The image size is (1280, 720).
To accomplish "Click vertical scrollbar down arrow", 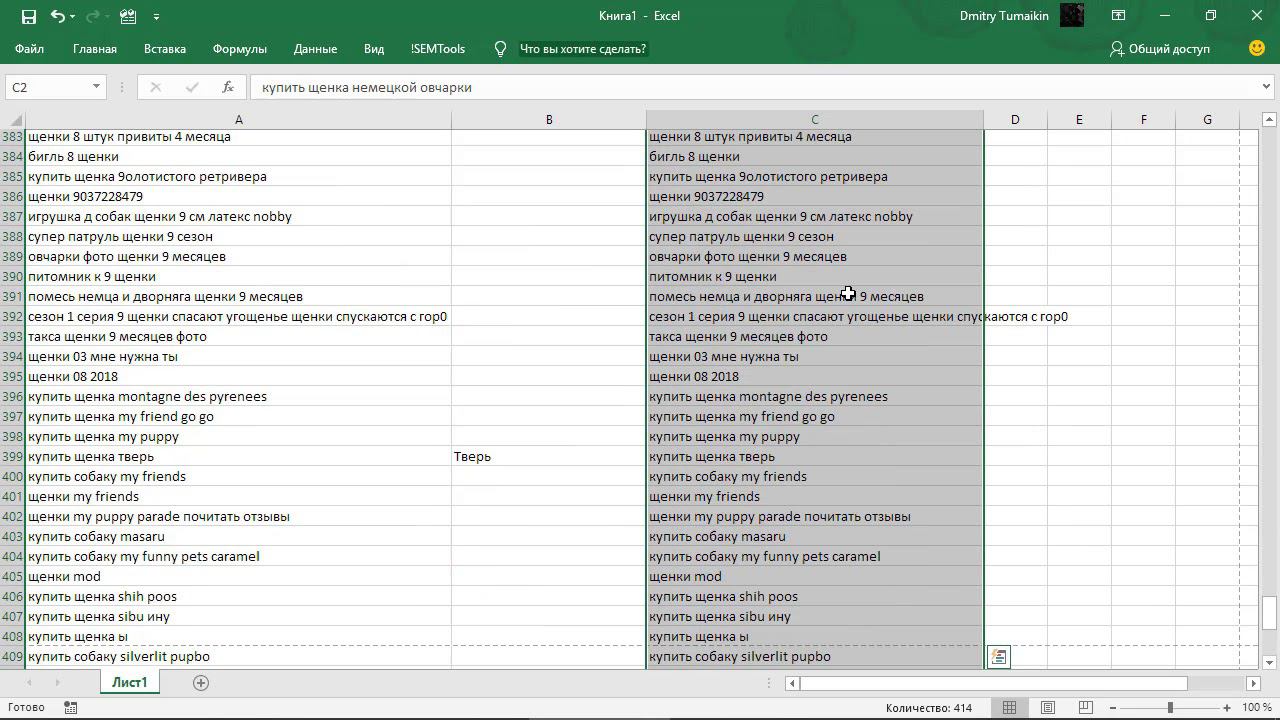I will [x=1270, y=661].
